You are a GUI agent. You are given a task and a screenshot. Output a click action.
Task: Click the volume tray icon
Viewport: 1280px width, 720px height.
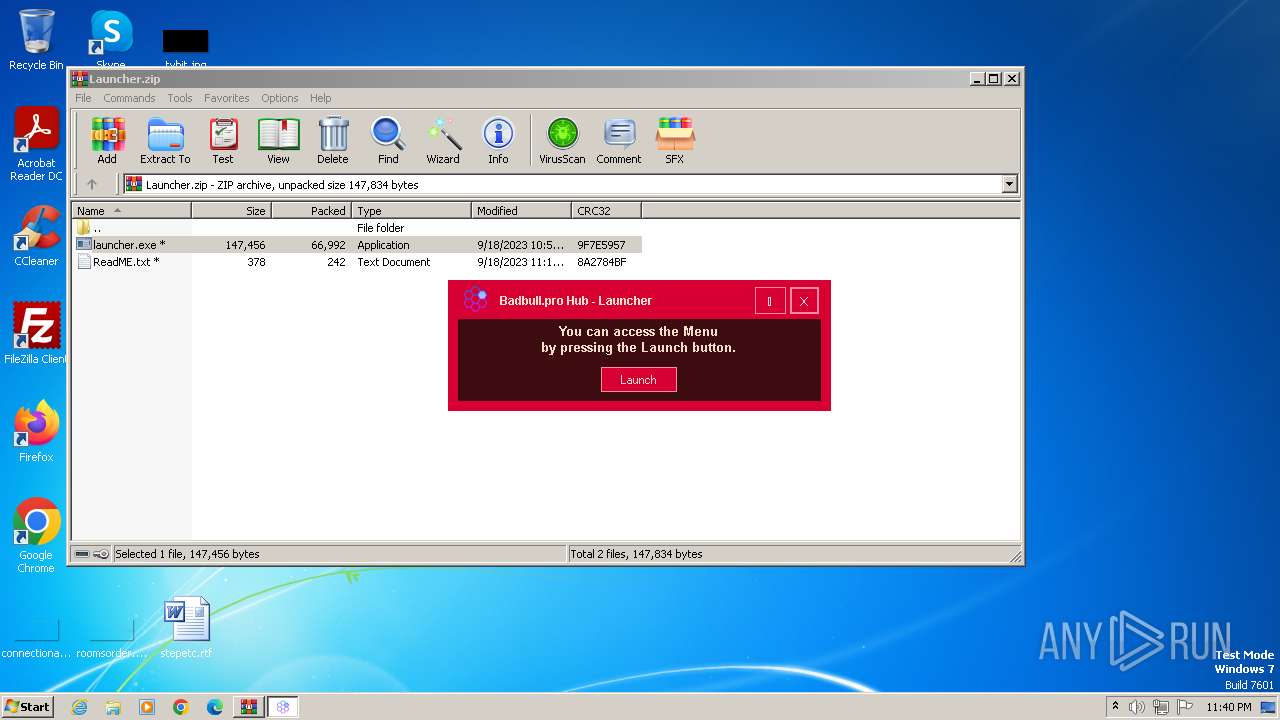point(1137,707)
